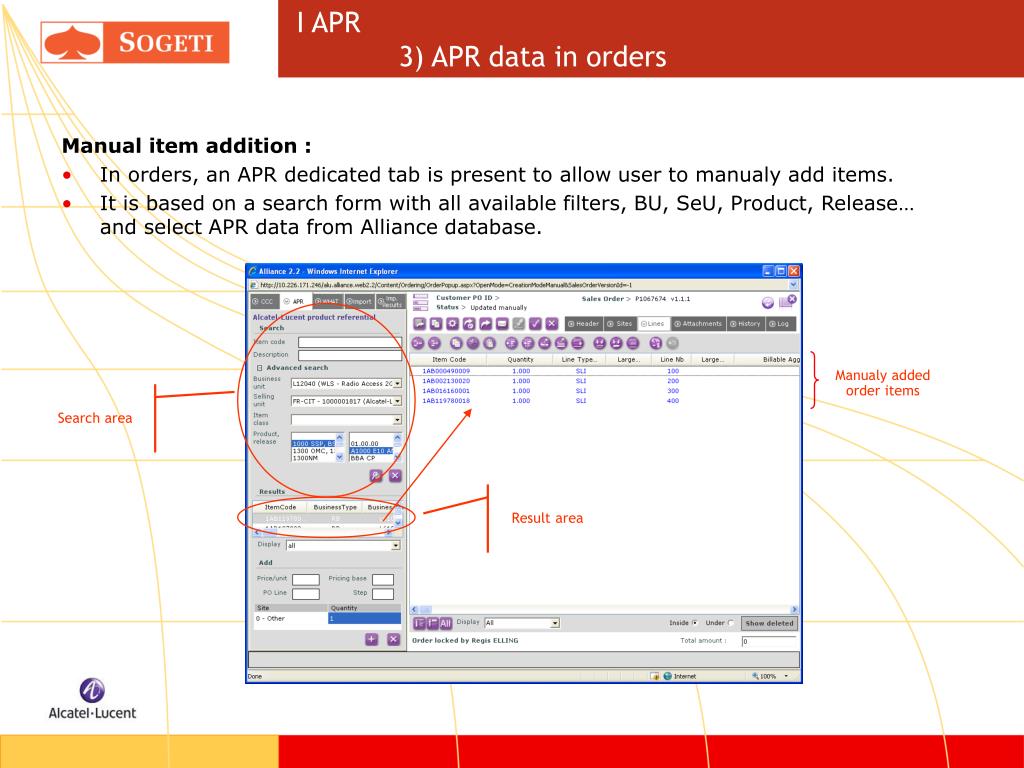Click the 'Quantity' column header in the lines grid
Screen dimensions: 1024x768
tap(520, 360)
